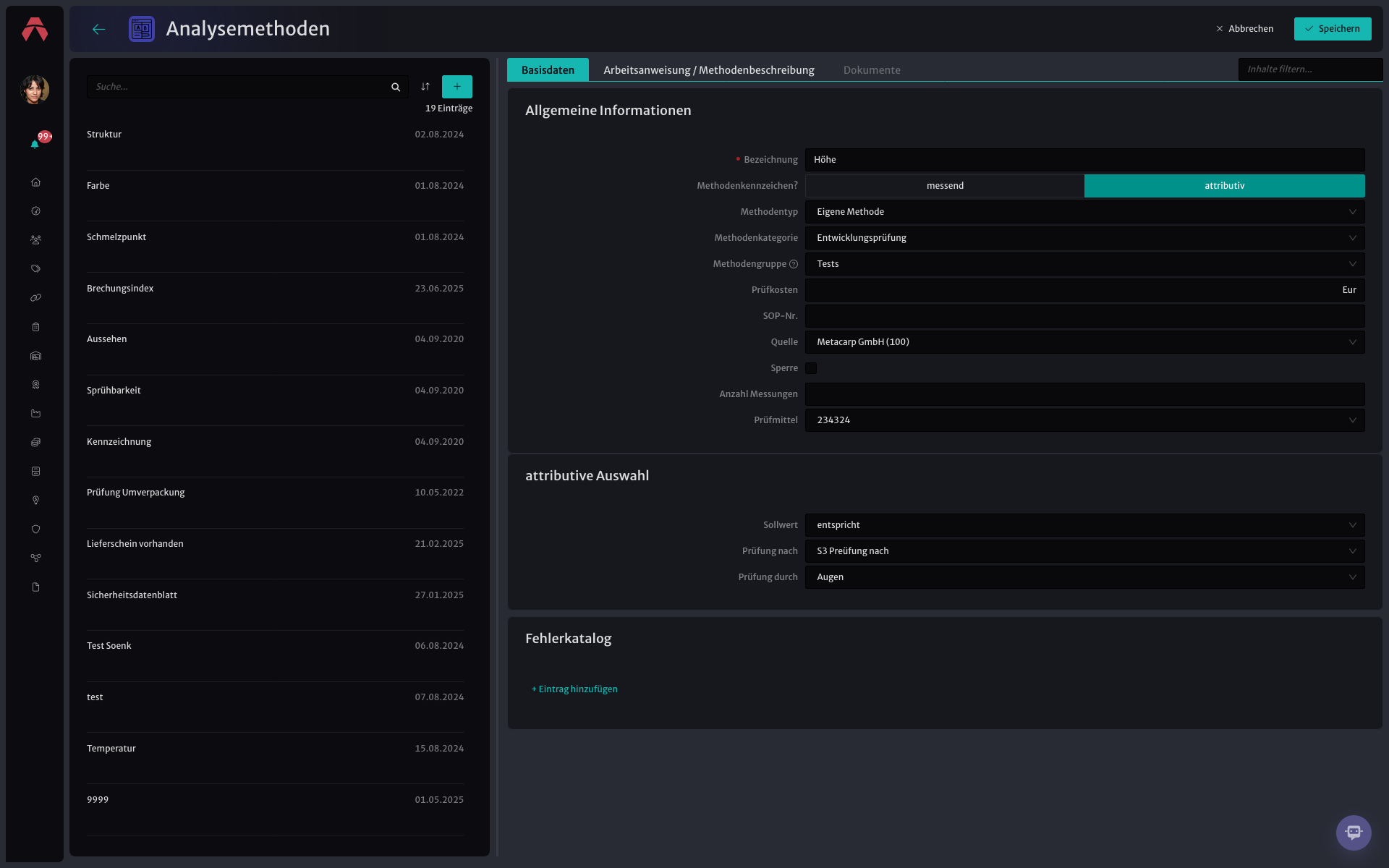Click the Speichern button

tap(1333, 29)
